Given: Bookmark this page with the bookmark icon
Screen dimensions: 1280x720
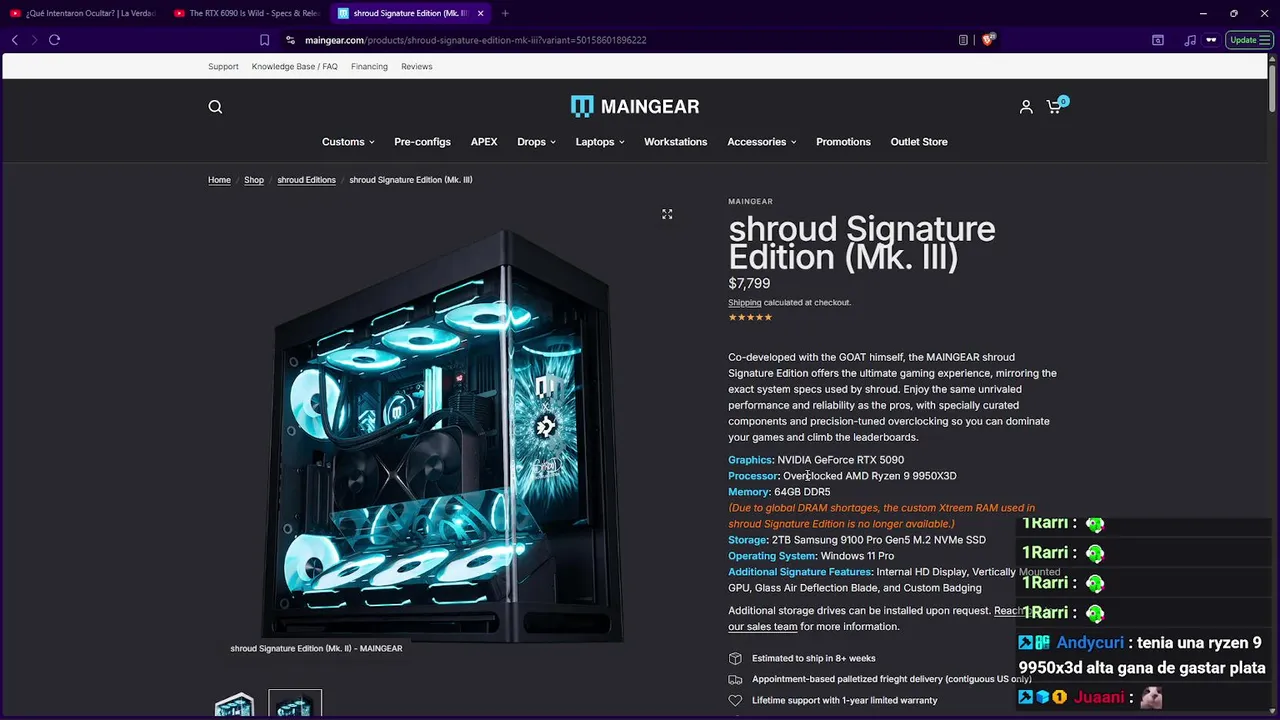Looking at the screenshot, I should click(264, 40).
